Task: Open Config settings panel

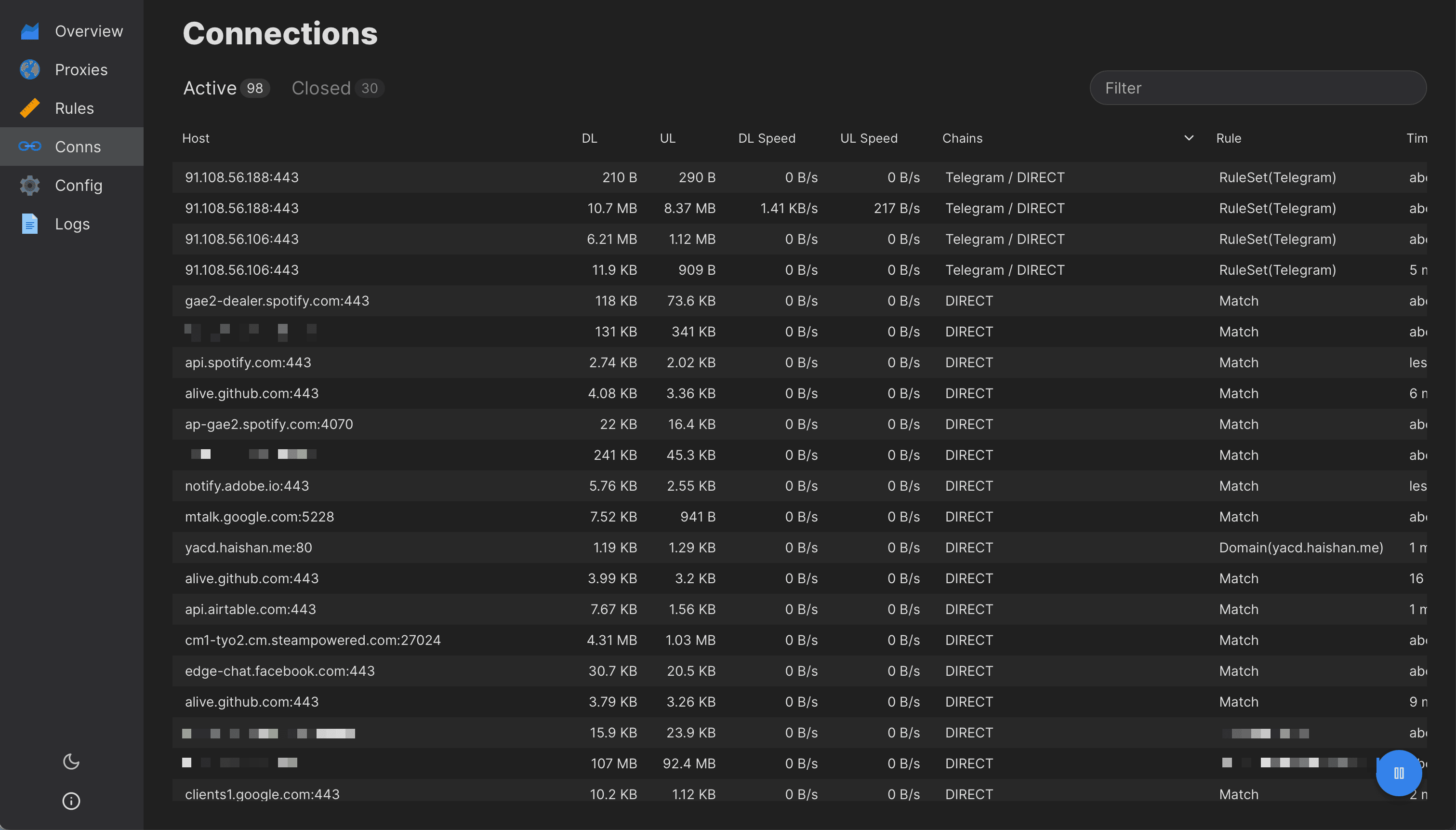Action: tap(78, 184)
